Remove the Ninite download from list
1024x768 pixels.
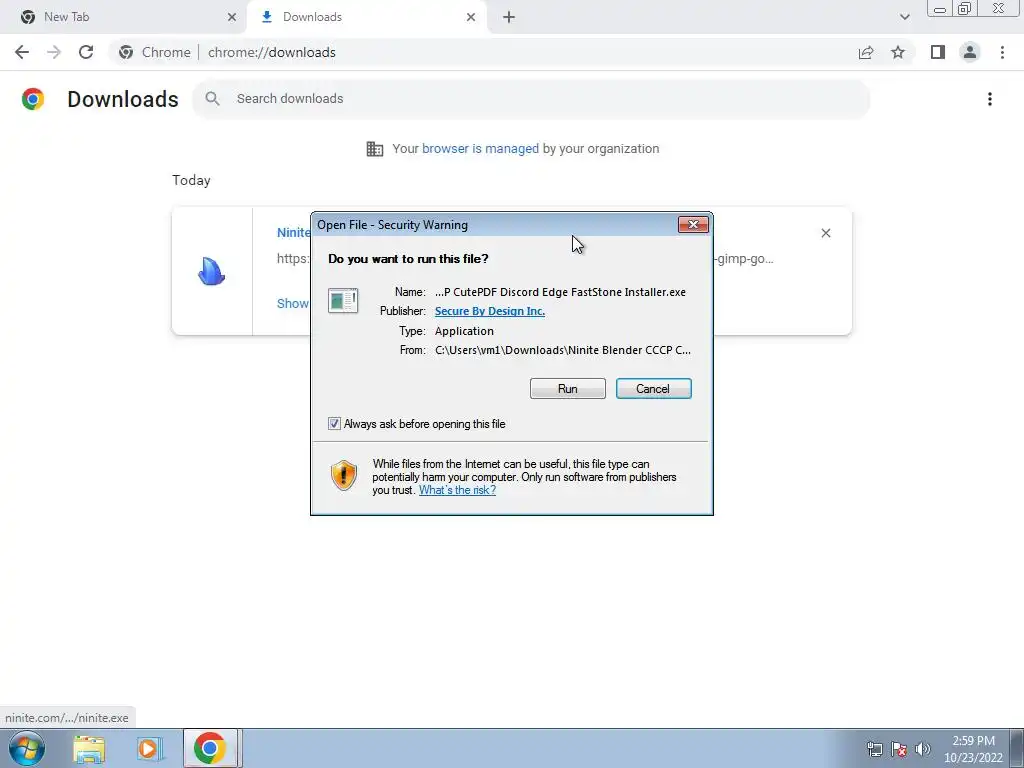click(825, 233)
